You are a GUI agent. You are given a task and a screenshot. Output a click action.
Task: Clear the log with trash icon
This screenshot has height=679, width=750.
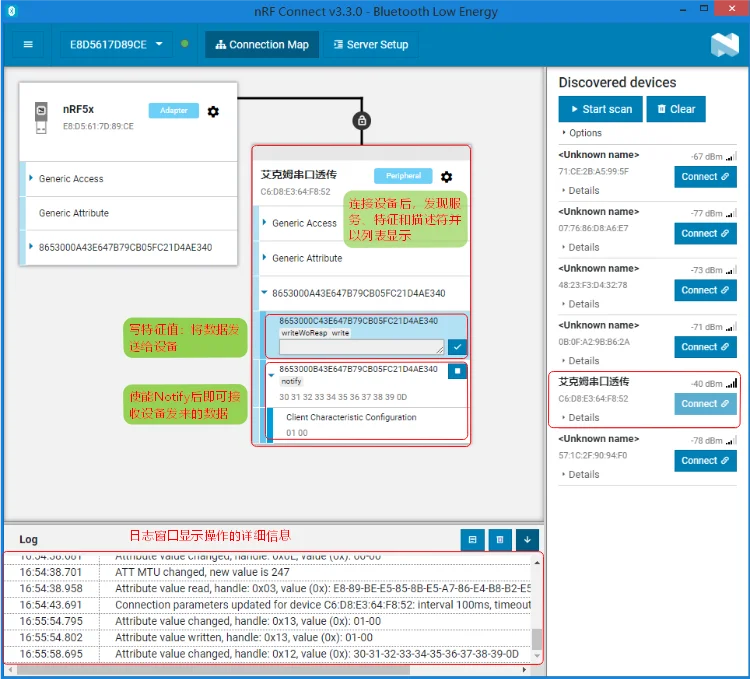tap(500, 540)
